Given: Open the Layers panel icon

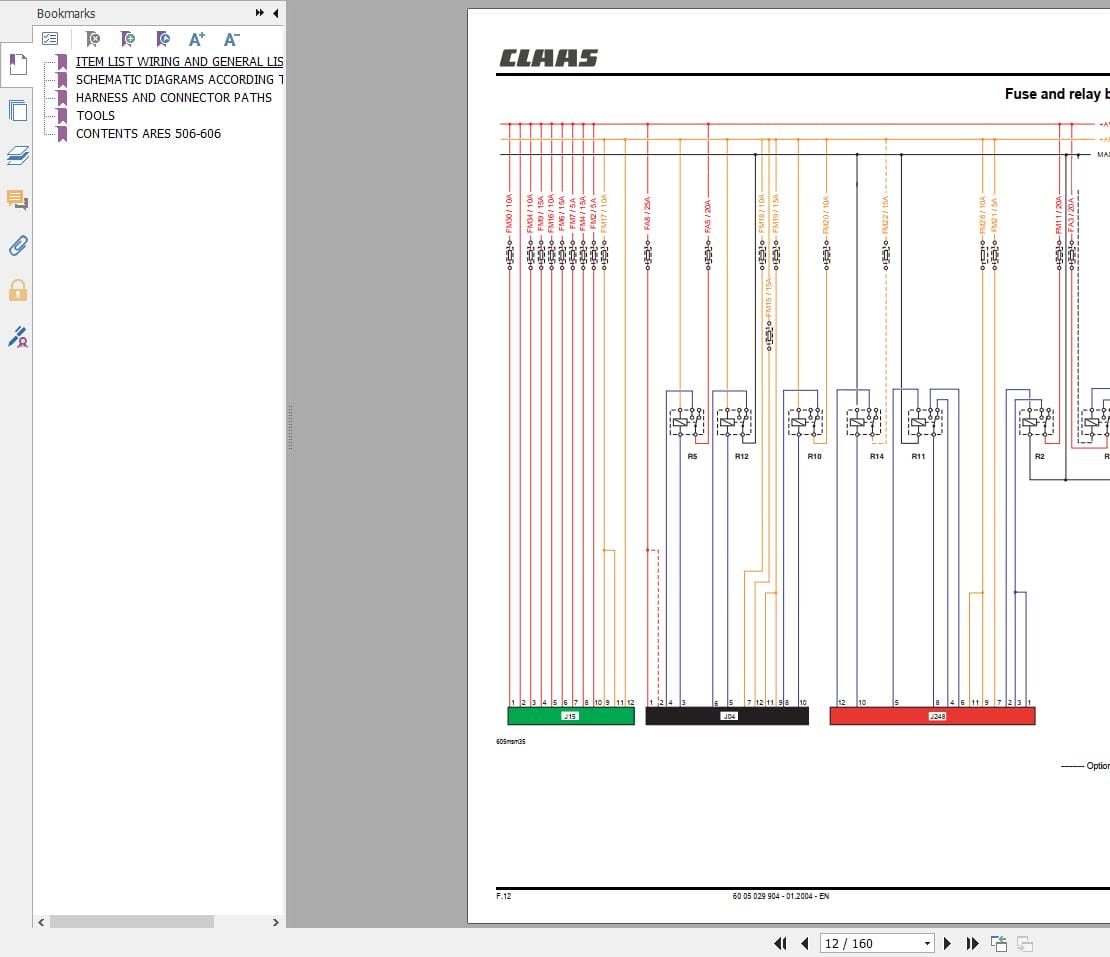Looking at the screenshot, I should (18, 155).
